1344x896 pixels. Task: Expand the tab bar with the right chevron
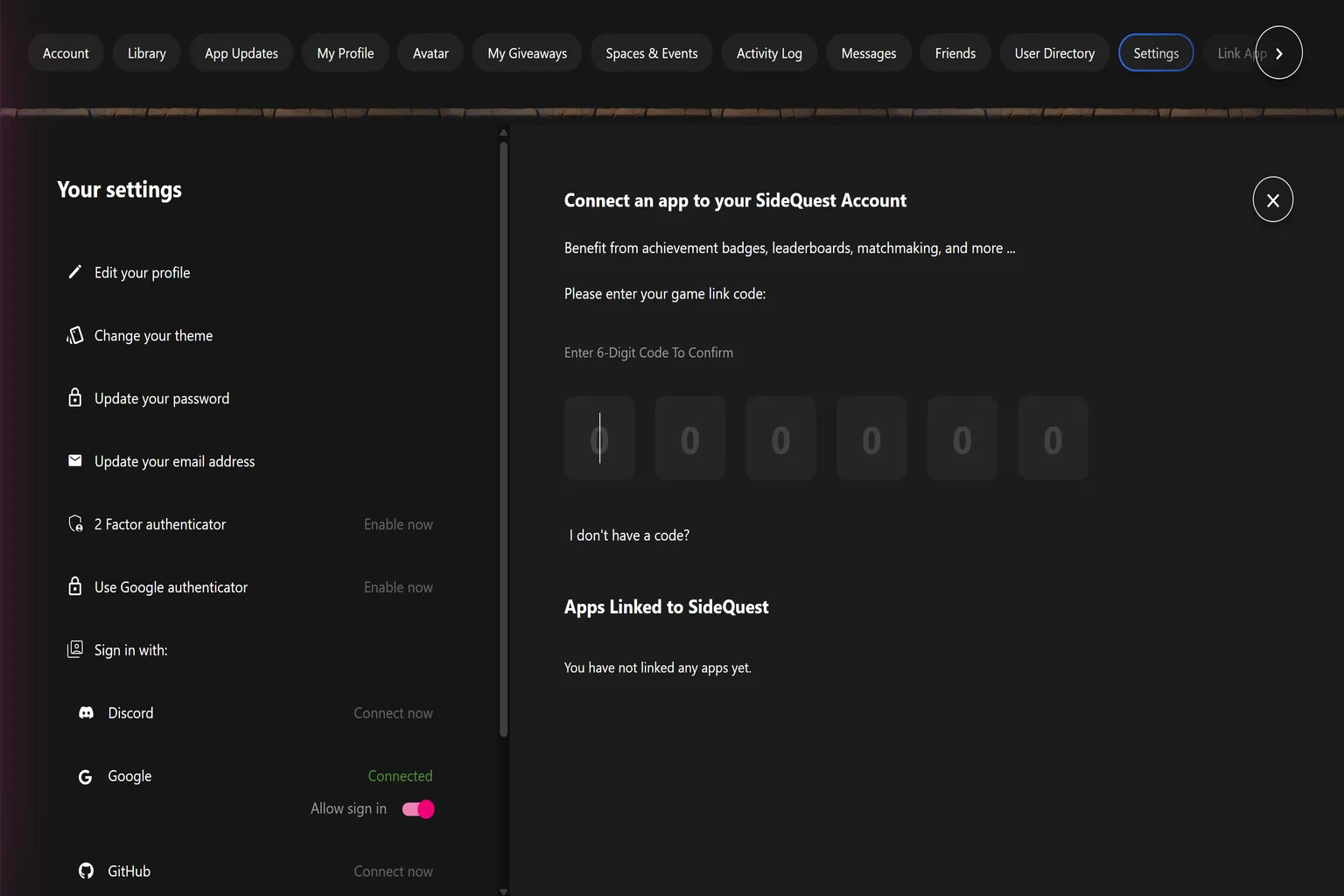1279,52
